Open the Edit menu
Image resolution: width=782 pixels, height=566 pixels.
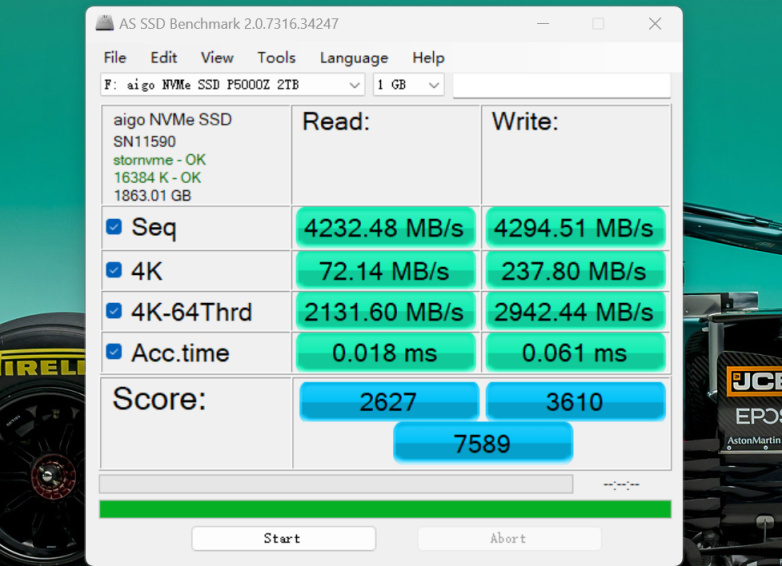[x=164, y=58]
